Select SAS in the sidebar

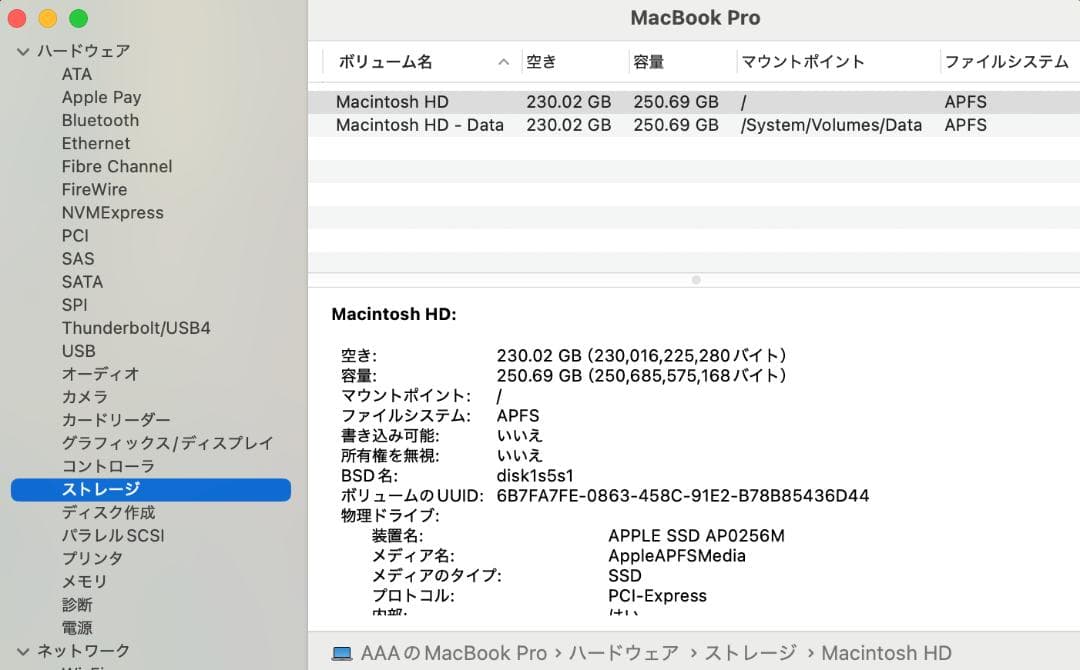(78, 259)
